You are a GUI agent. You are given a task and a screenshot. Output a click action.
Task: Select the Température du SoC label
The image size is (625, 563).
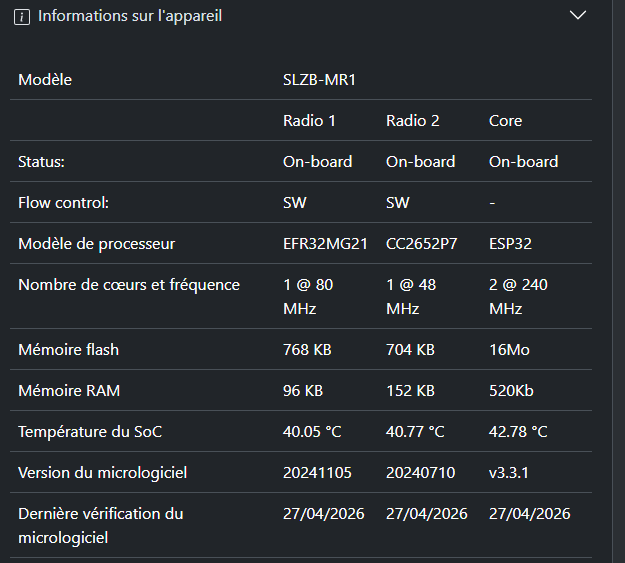(x=90, y=432)
